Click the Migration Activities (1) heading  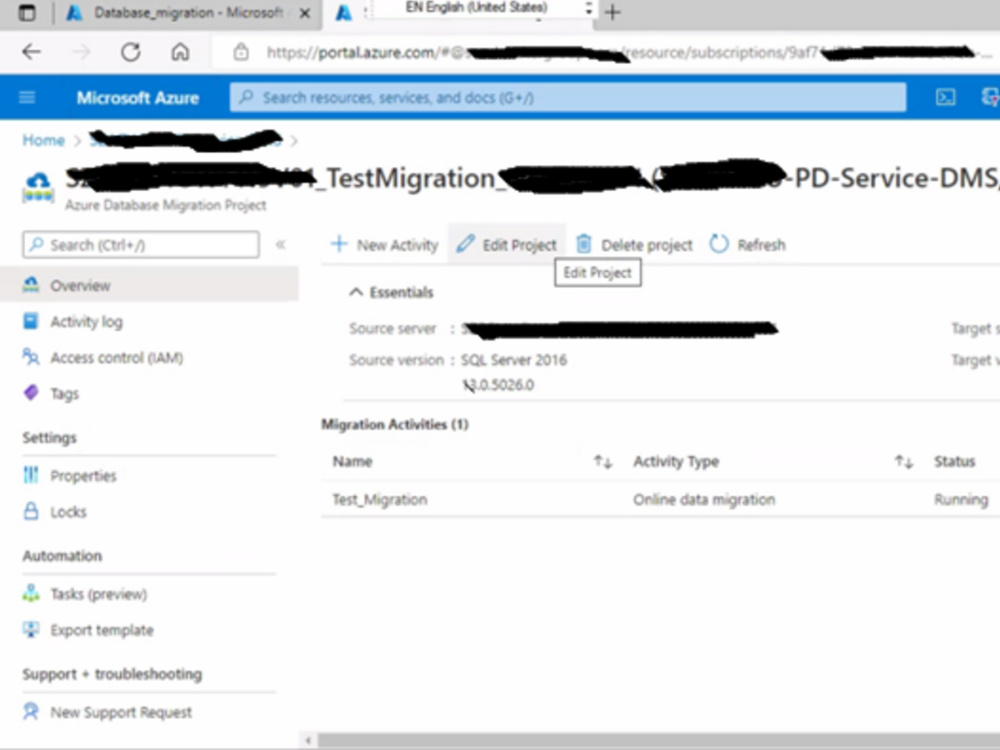[395, 424]
